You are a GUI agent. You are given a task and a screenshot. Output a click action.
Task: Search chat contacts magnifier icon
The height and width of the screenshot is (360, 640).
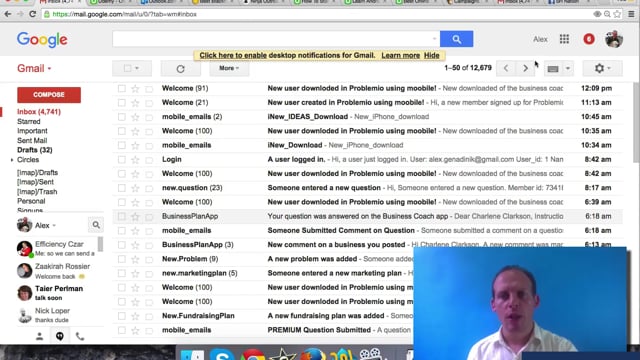96,225
